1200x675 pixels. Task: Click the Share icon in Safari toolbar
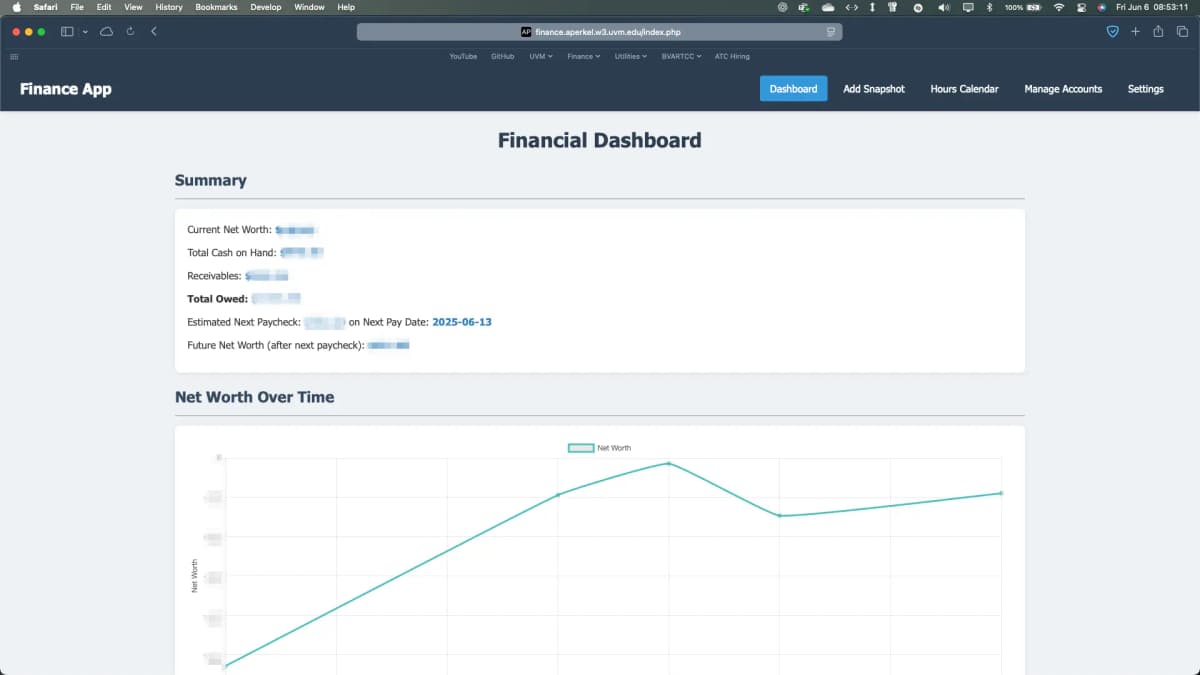point(1158,32)
